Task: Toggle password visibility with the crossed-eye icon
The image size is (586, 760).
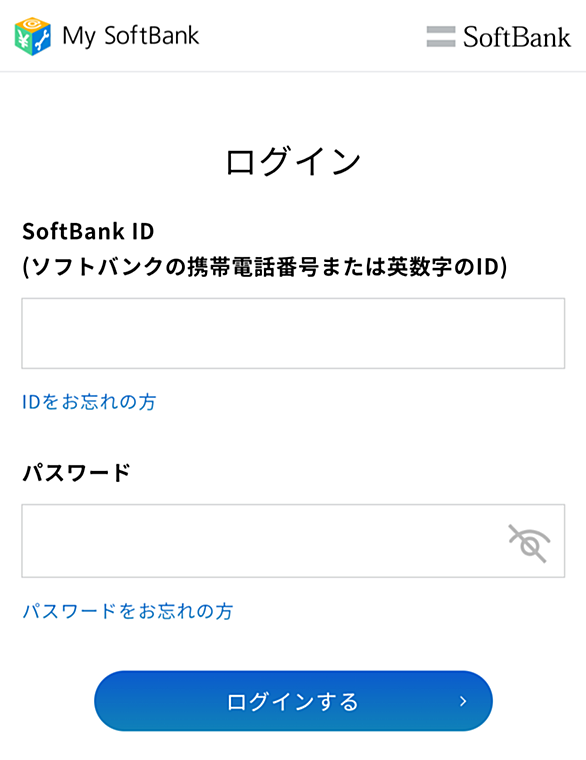Action: click(529, 543)
